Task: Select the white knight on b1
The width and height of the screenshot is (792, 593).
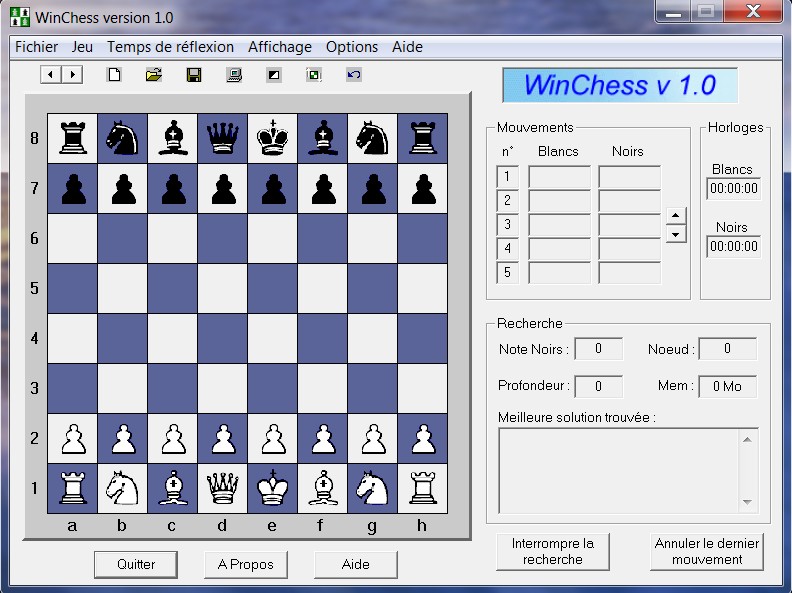Action: (x=123, y=488)
